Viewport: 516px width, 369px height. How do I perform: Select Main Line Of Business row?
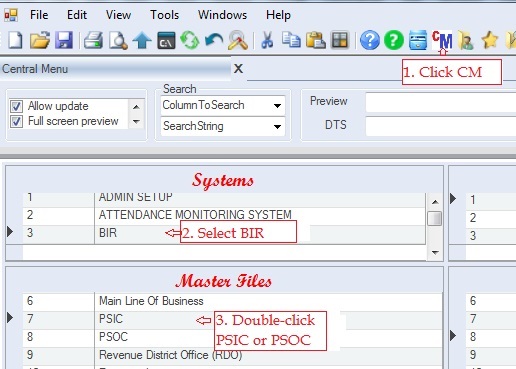click(232, 302)
